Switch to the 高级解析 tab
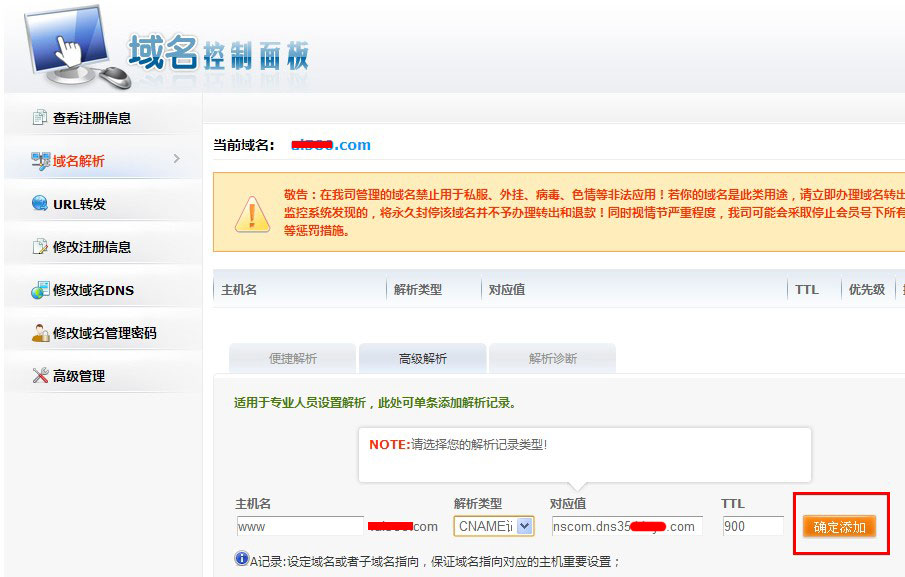The height and width of the screenshot is (577, 905). click(x=422, y=358)
